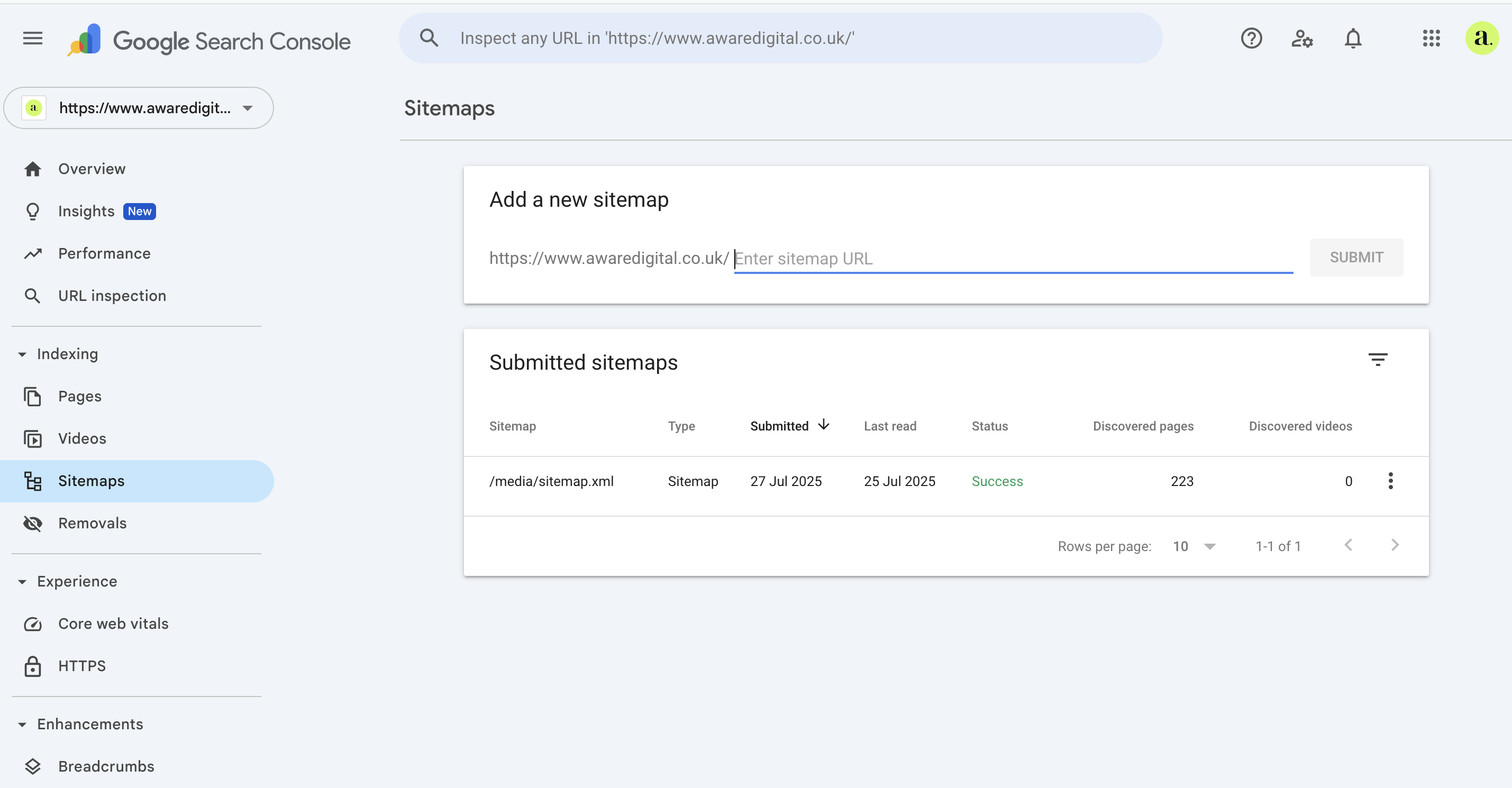This screenshot has height=788, width=1512.
Task: Click the 27 Jul 2025 submitted date
Action: pyautogui.click(x=785, y=482)
